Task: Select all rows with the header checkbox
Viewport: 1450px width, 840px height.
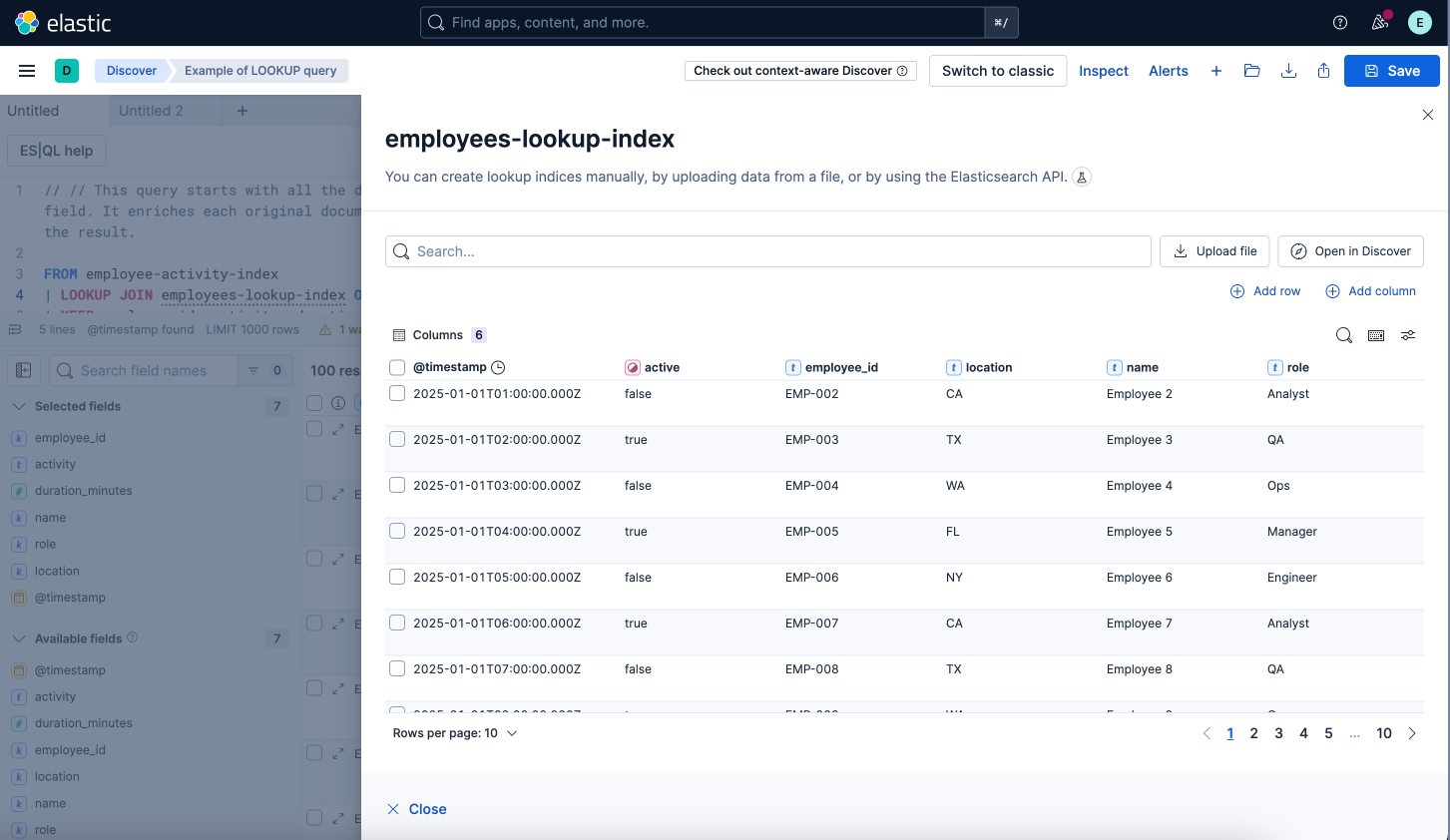Action: [x=396, y=366]
